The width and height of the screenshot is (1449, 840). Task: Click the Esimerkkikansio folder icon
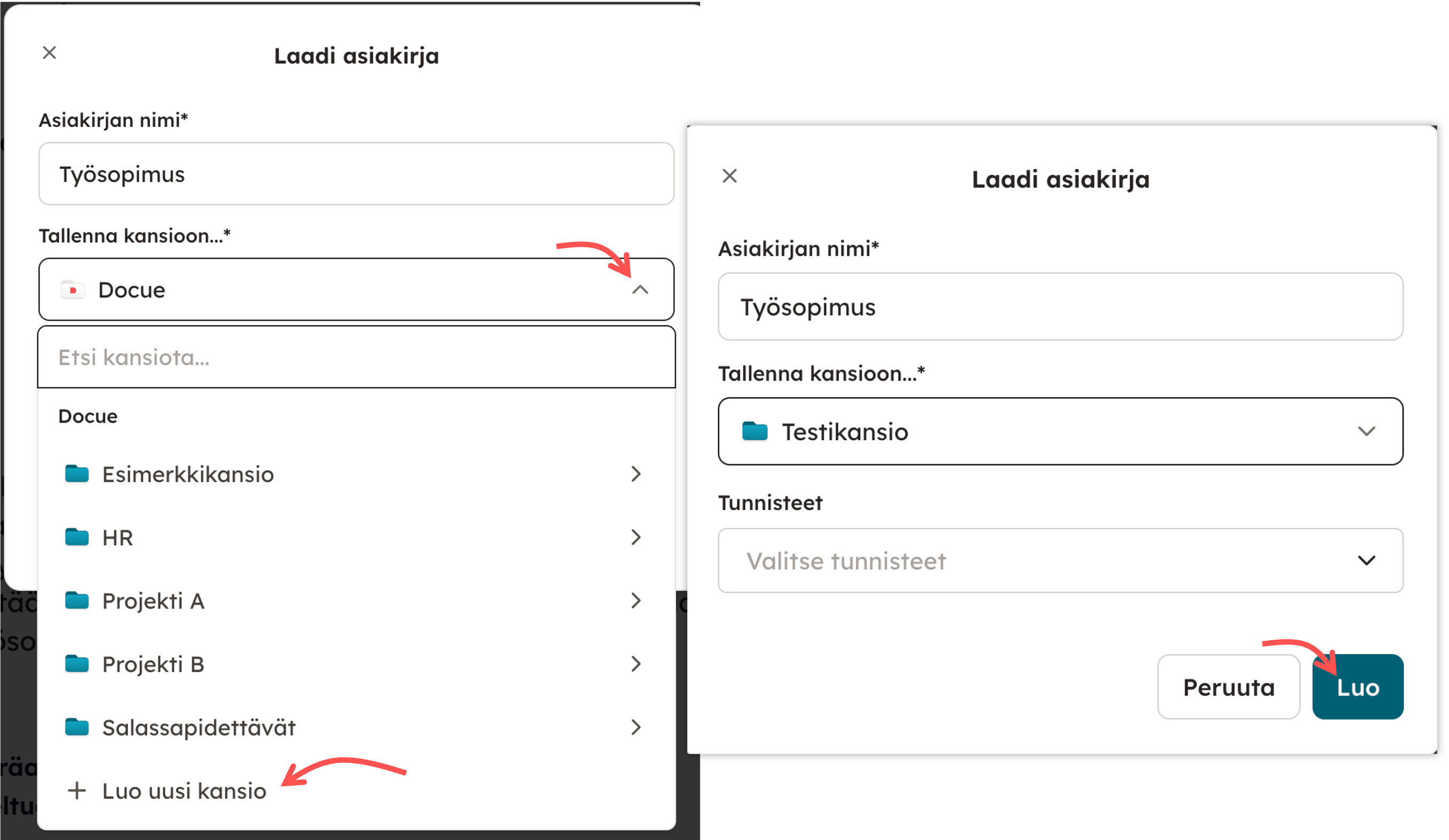(76, 474)
